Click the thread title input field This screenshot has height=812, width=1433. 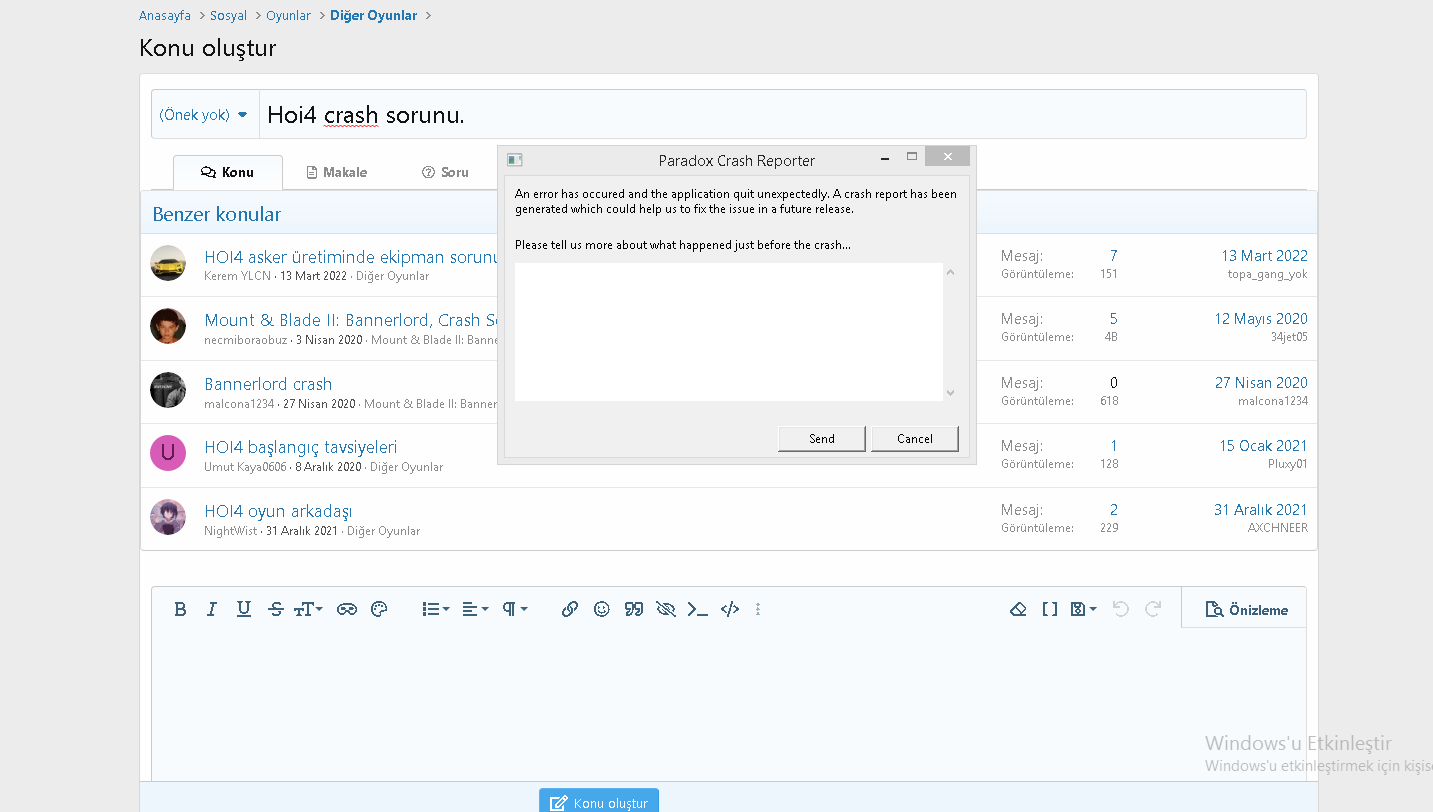coord(782,115)
